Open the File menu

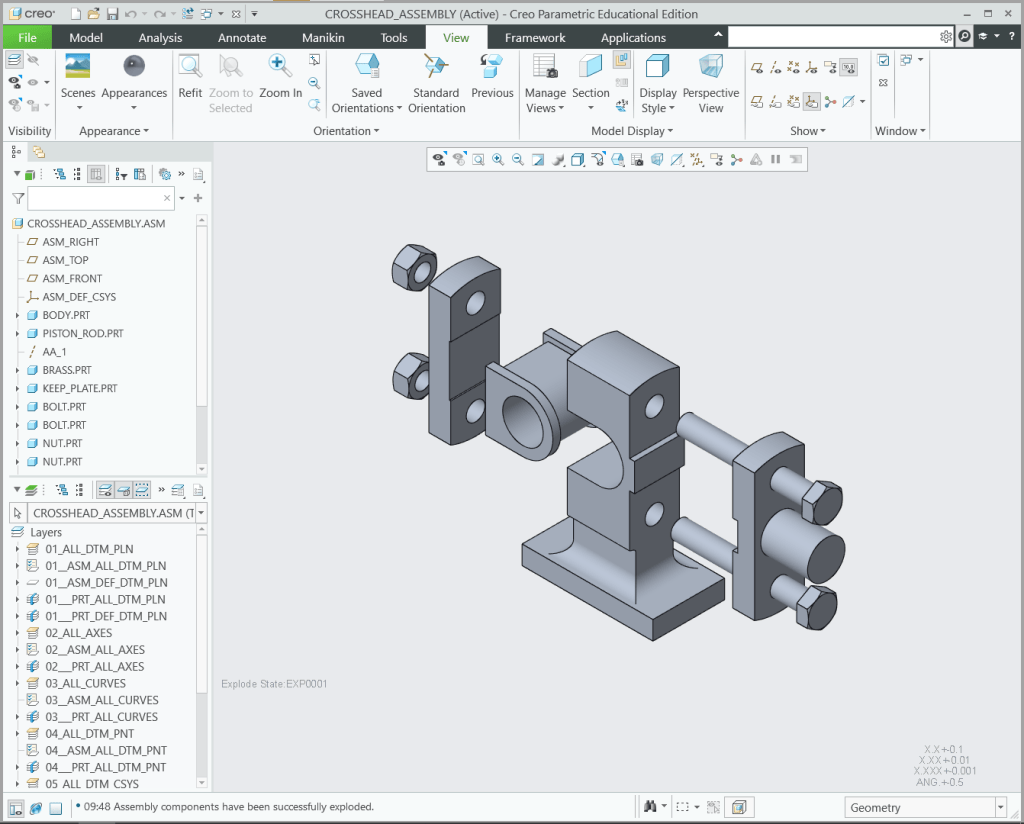coord(27,38)
